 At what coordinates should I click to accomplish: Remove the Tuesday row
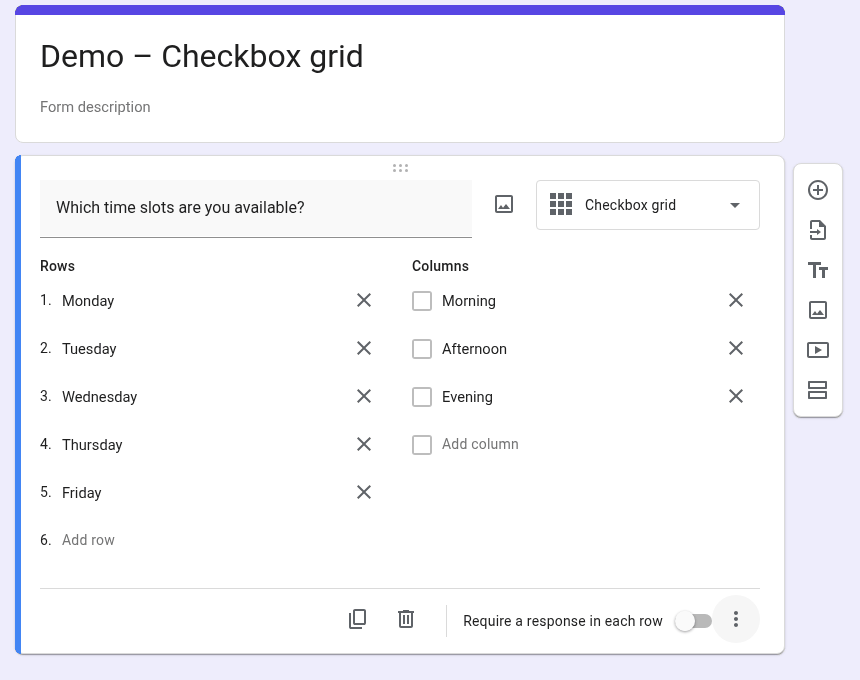[364, 348]
